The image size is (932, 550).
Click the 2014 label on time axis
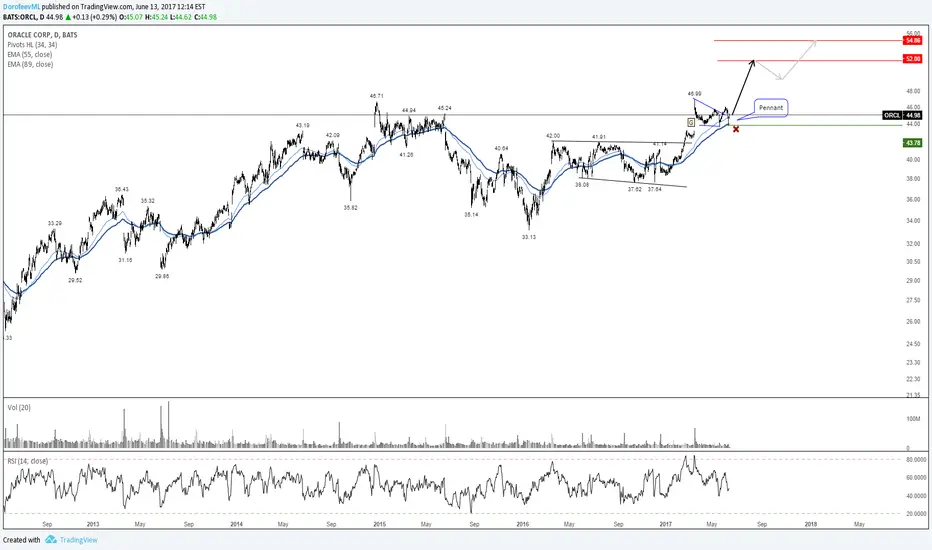point(237,524)
